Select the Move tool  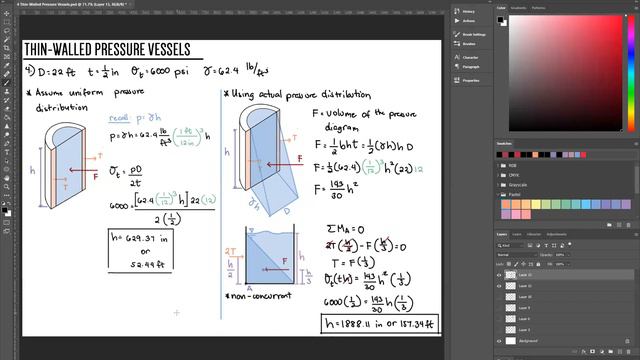(7, 13)
